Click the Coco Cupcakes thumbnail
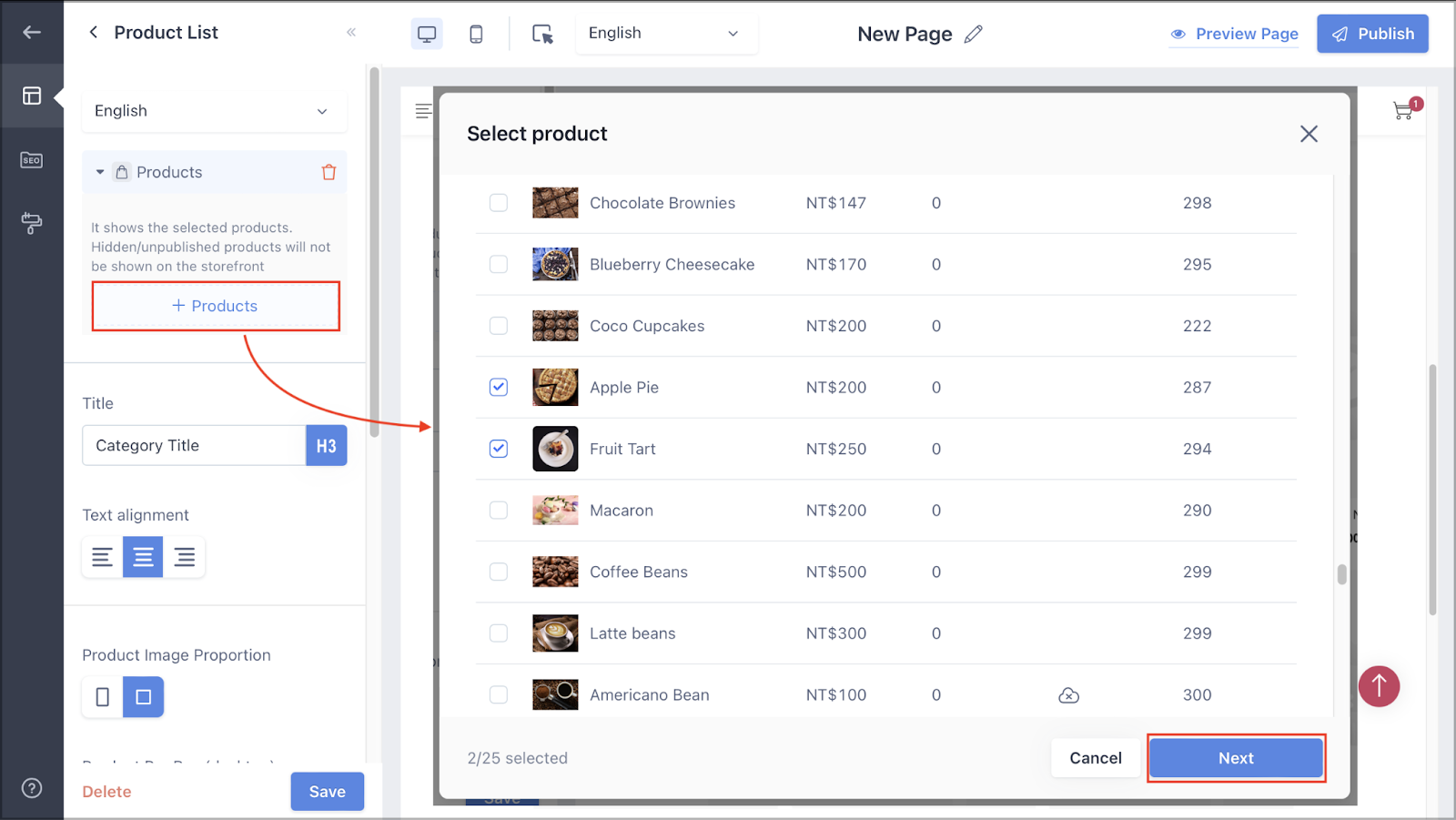 (555, 326)
